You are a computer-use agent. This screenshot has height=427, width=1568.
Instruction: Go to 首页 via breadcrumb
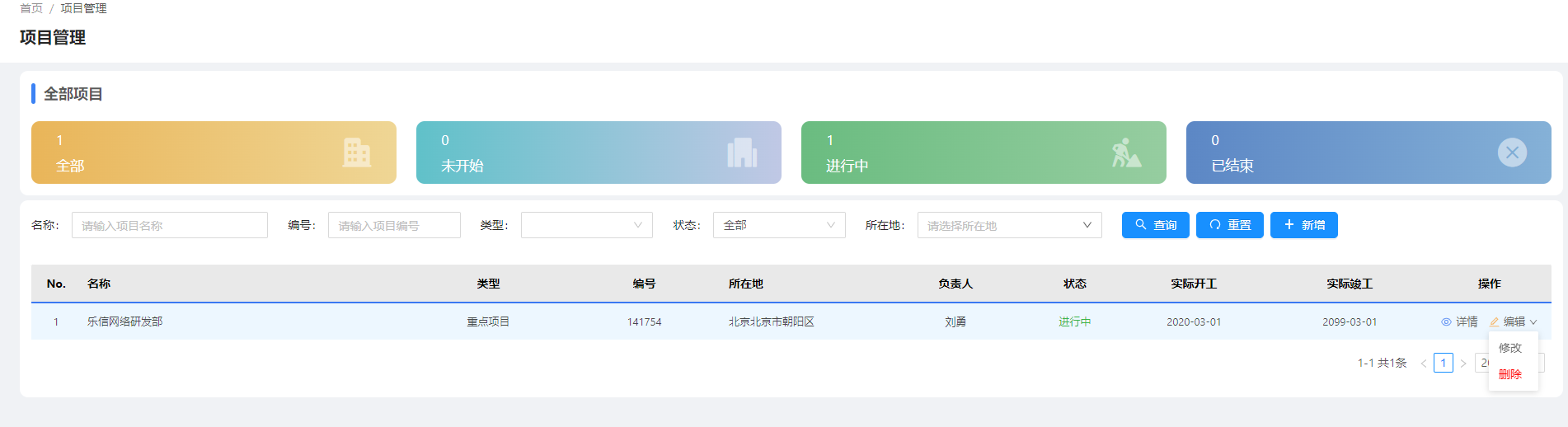point(31,8)
